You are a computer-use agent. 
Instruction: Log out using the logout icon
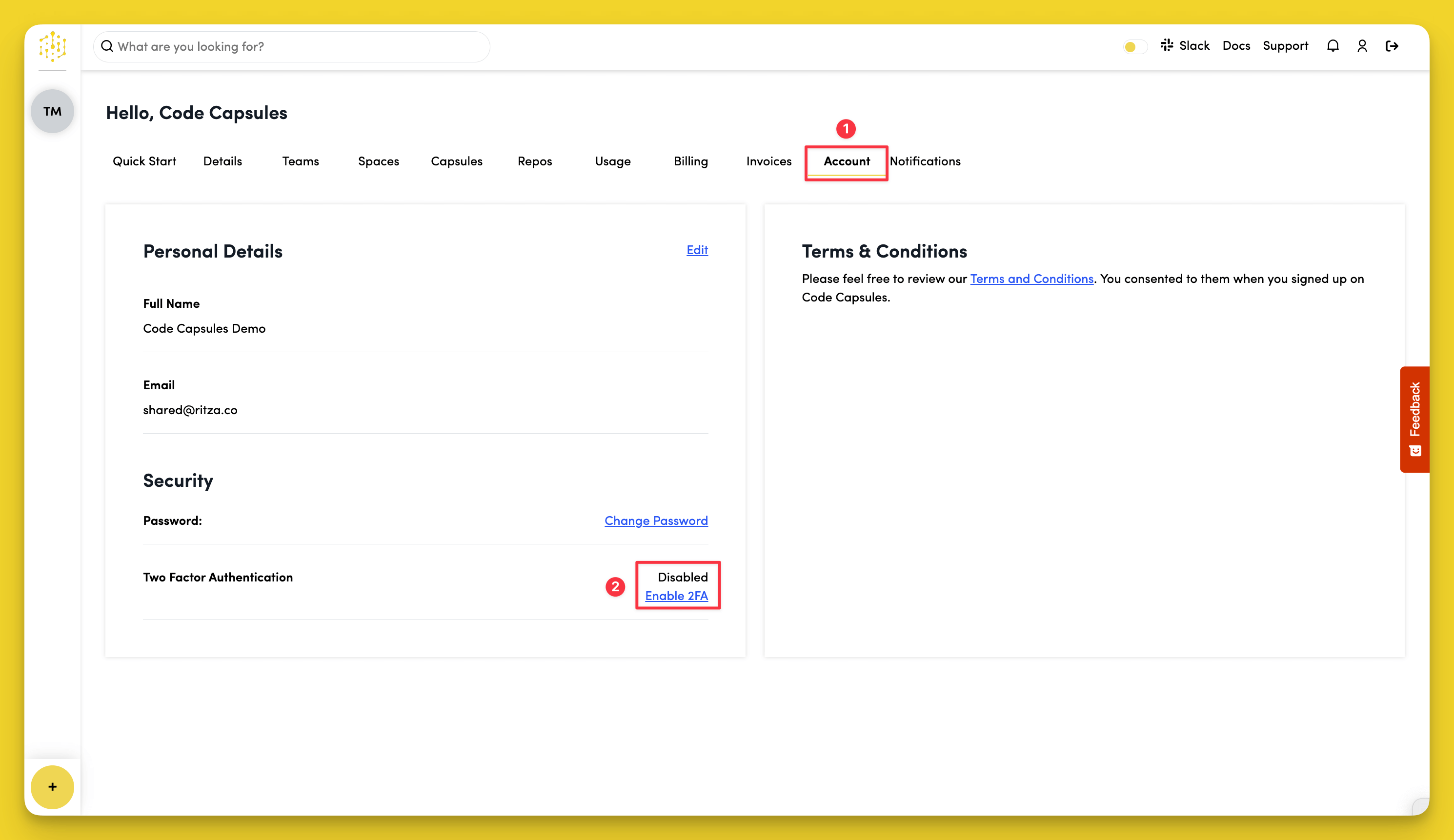tap(1392, 45)
